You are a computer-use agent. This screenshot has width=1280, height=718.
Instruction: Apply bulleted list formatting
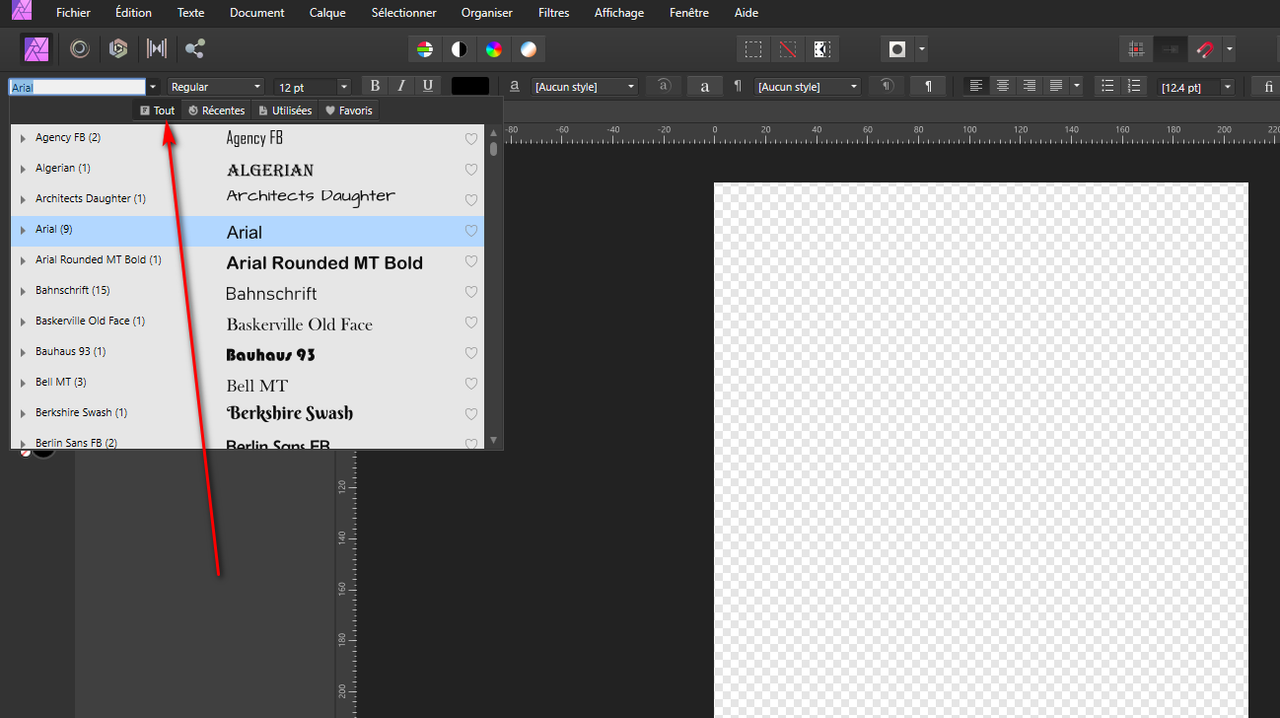pos(1107,86)
